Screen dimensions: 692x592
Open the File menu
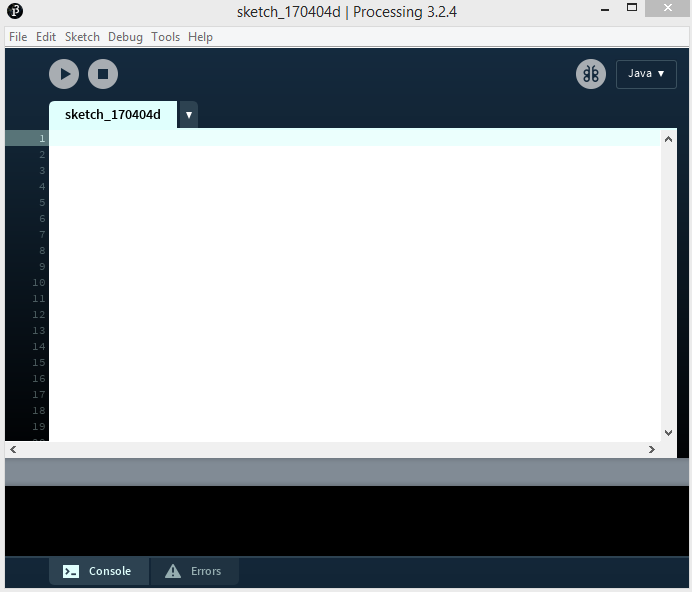pyautogui.click(x=18, y=37)
